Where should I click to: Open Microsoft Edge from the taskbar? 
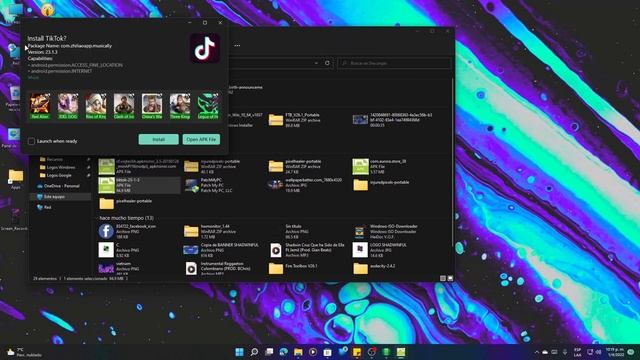click(x=284, y=352)
